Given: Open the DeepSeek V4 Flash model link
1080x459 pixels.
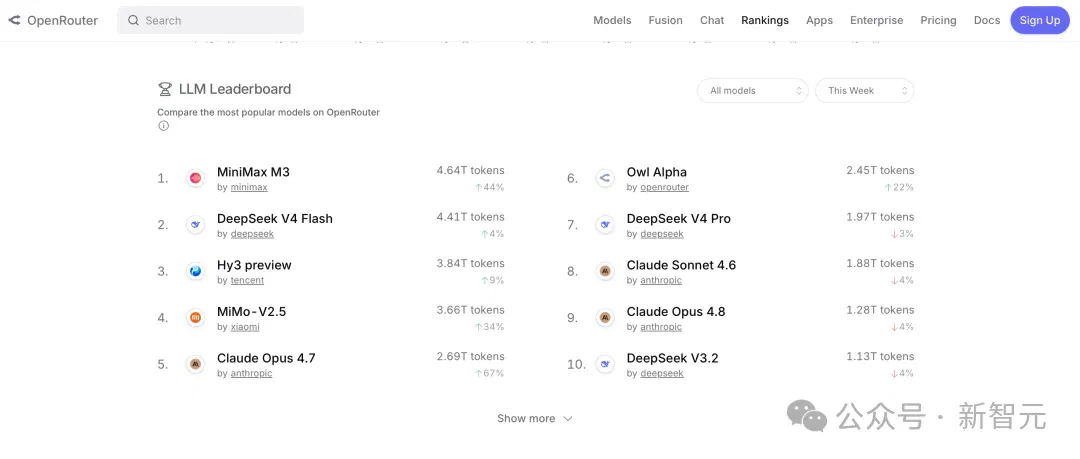Looking at the screenshot, I should click(275, 218).
